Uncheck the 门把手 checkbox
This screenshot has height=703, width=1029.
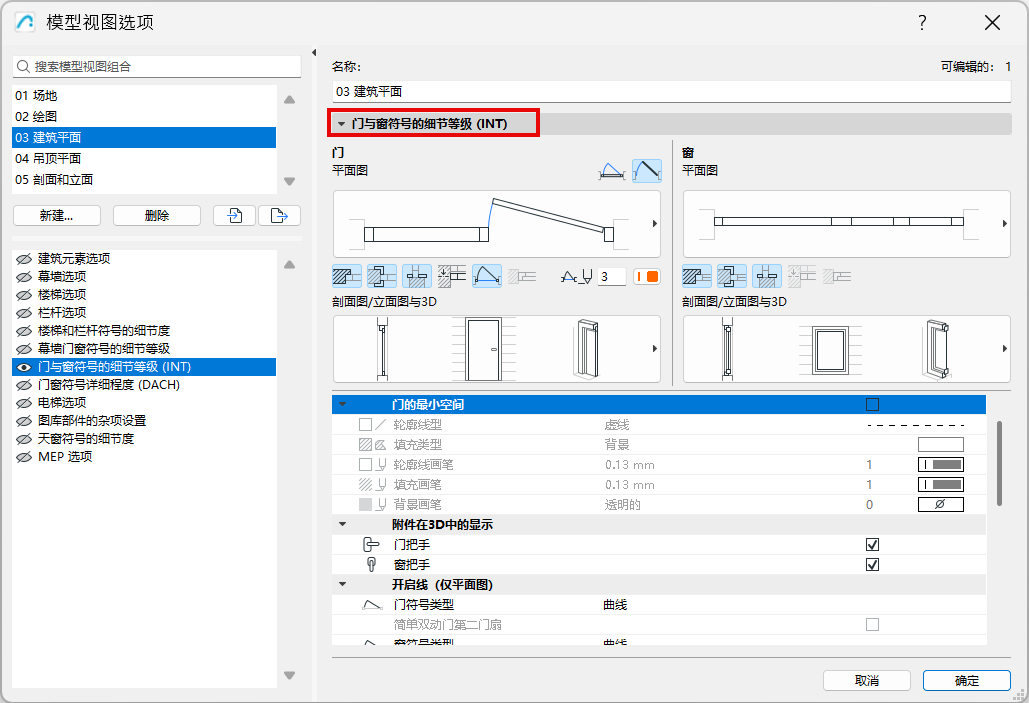(x=872, y=544)
